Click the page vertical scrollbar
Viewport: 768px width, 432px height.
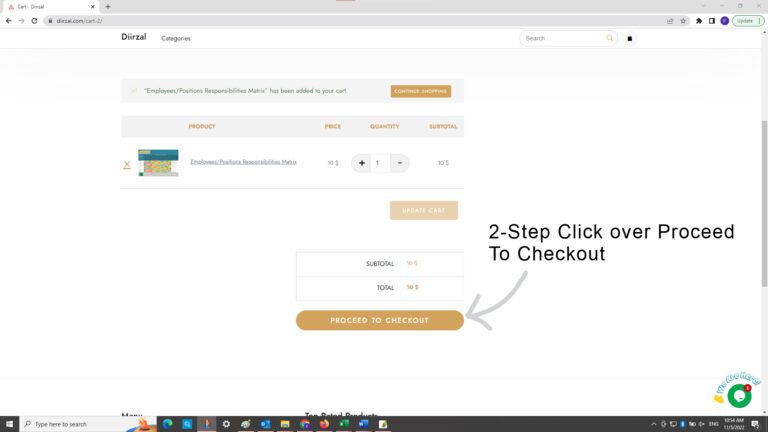point(764,203)
